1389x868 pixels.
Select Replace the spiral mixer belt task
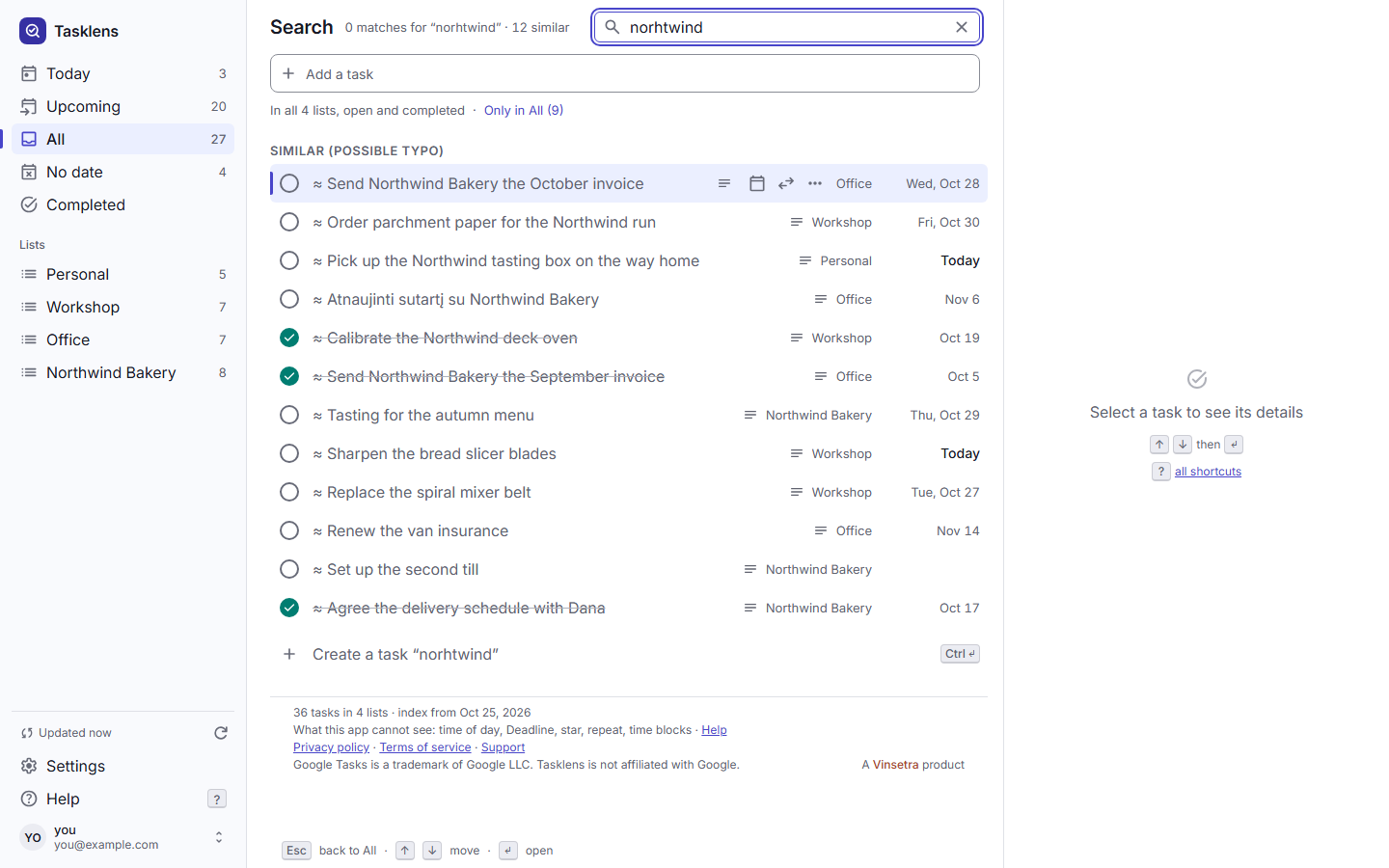click(629, 492)
